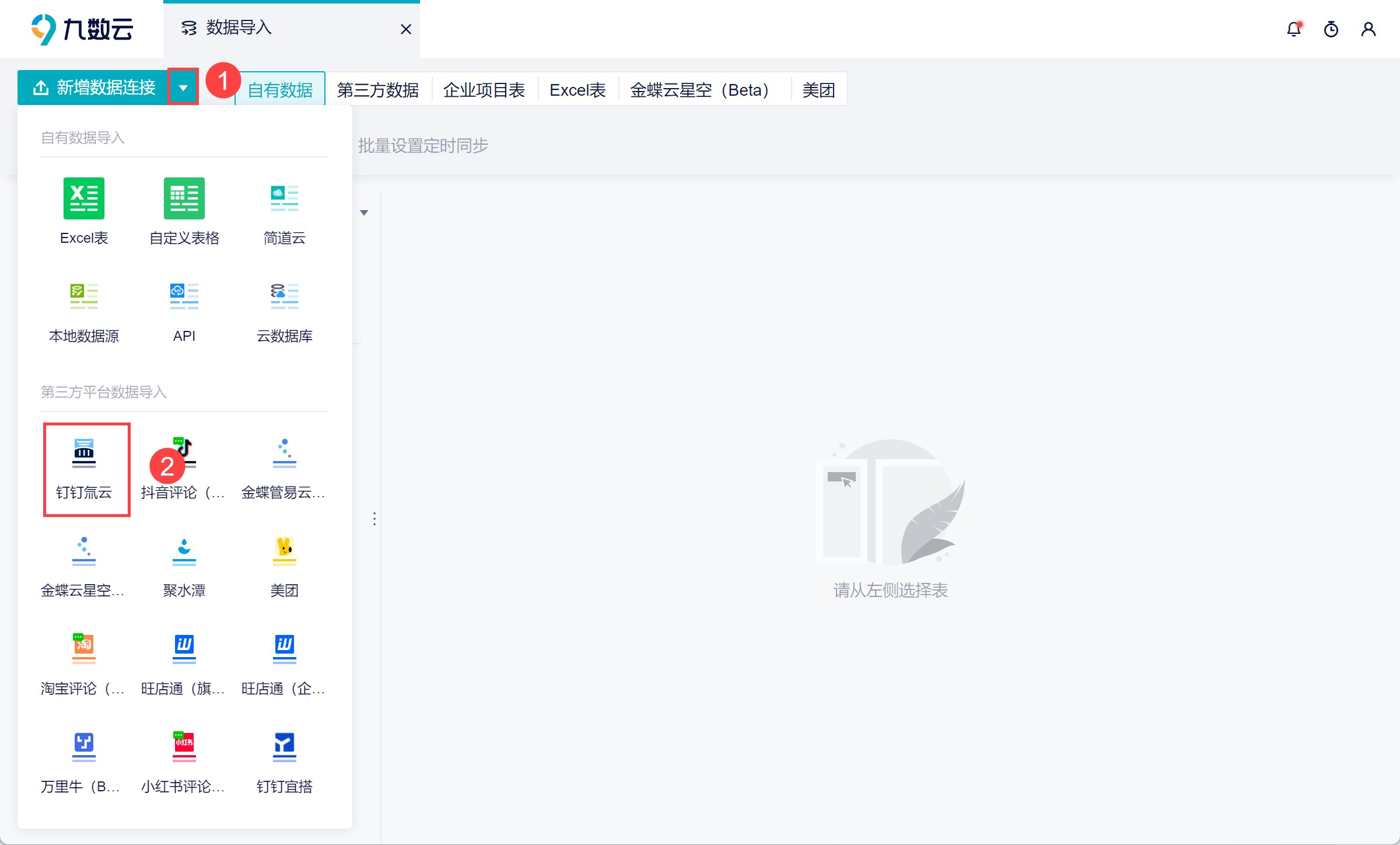Pick the 云数据库 import icon

[284, 297]
